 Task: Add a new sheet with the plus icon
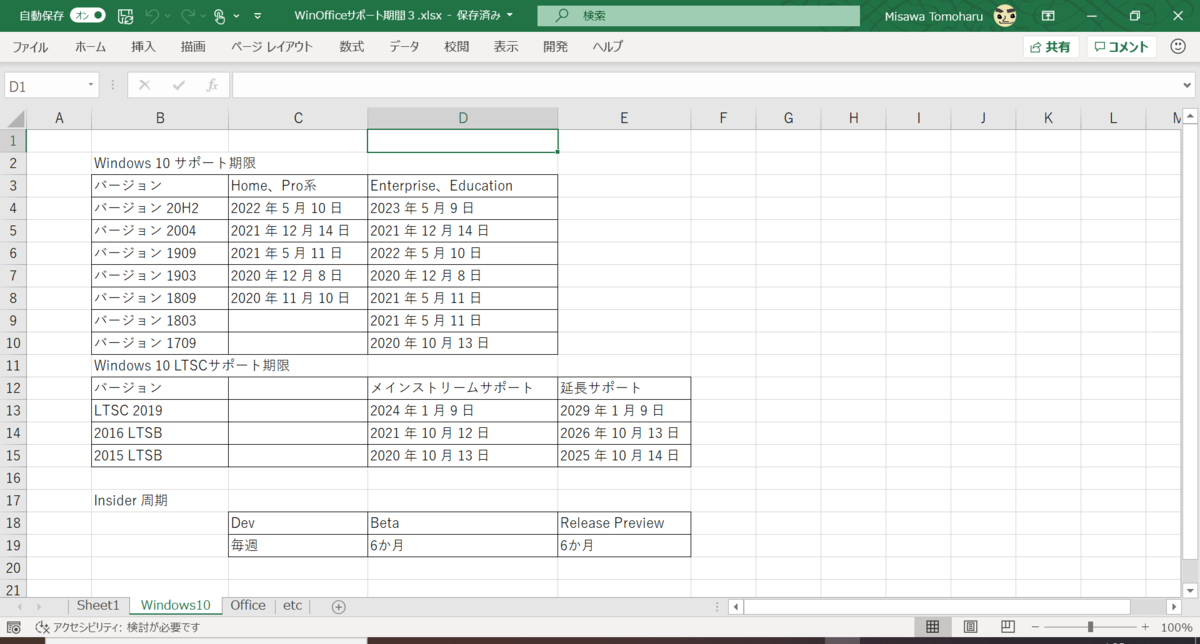pos(338,606)
